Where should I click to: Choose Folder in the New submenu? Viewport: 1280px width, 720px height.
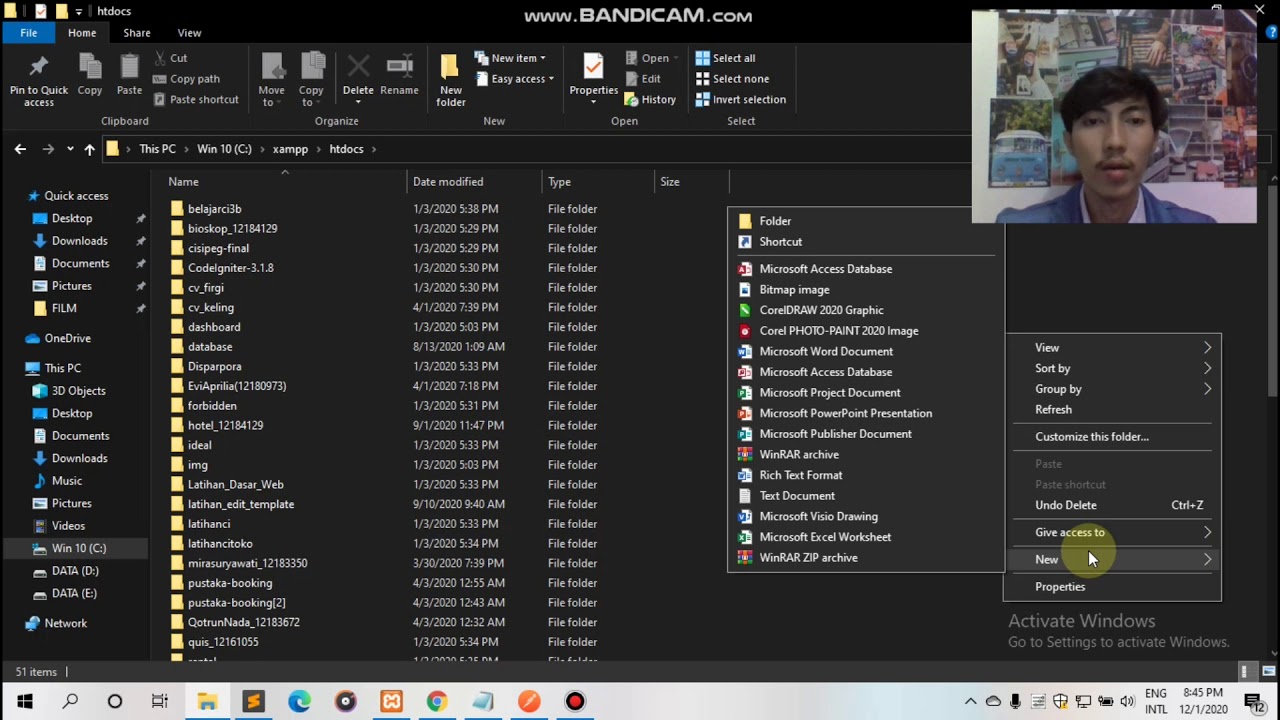pyautogui.click(x=775, y=221)
